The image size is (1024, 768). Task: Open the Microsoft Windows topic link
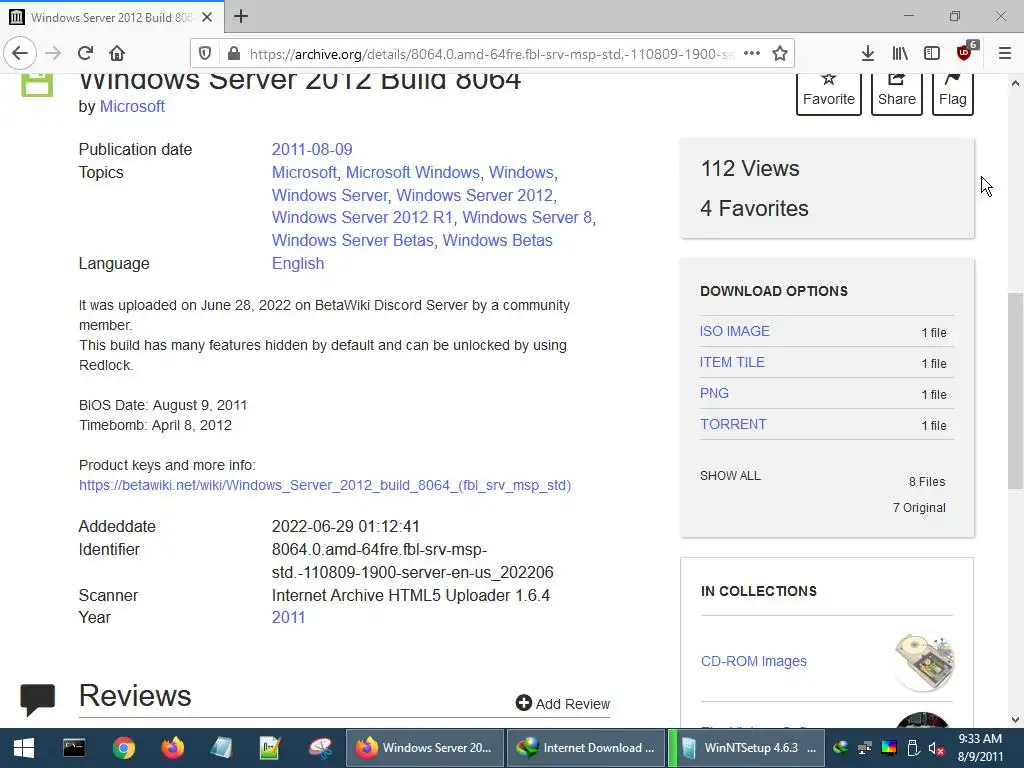[x=413, y=172]
